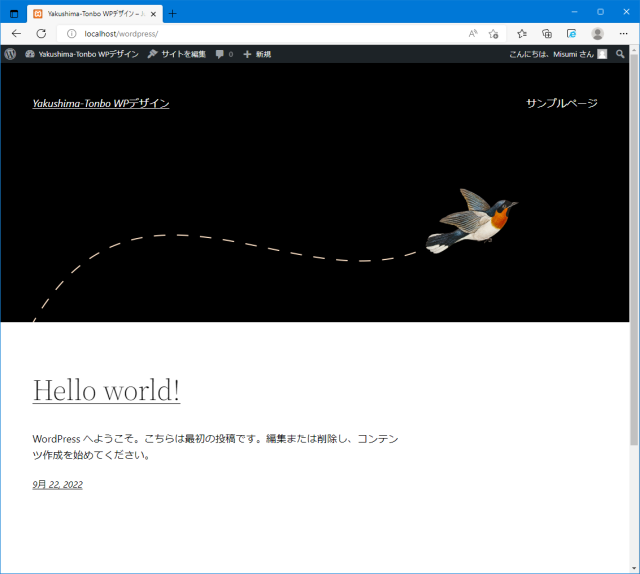Open Read aloud icon in address bar
640x574 pixels.
[x=473, y=33]
